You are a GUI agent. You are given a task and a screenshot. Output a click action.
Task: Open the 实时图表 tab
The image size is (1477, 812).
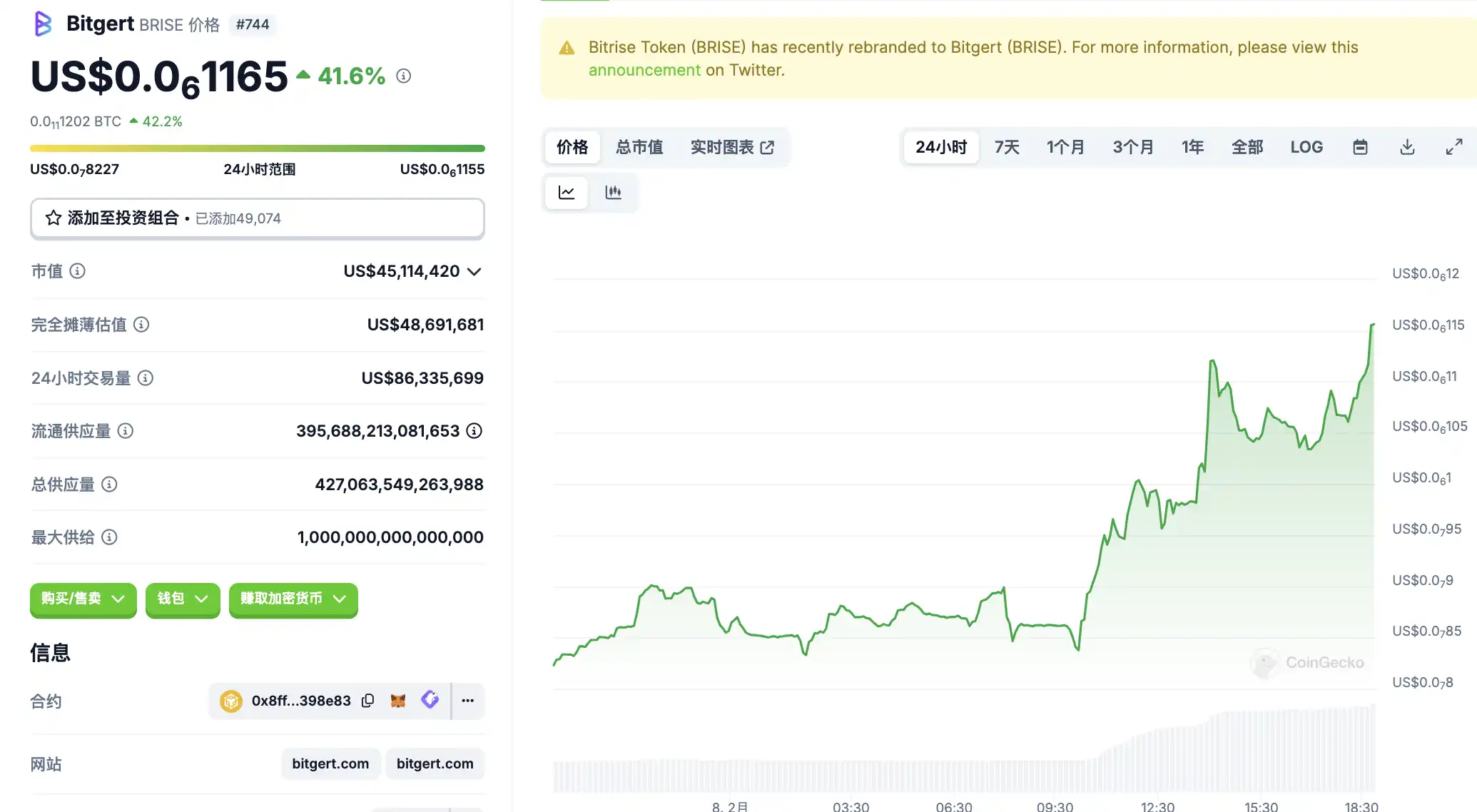click(731, 147)
